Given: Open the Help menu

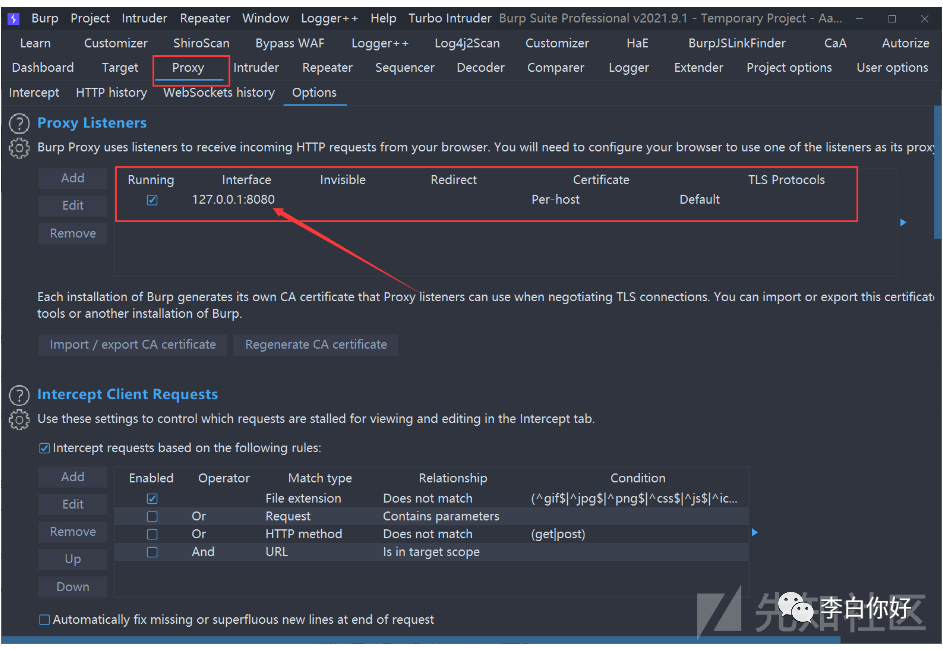Looking at the screenshot, I should (383, 19).
